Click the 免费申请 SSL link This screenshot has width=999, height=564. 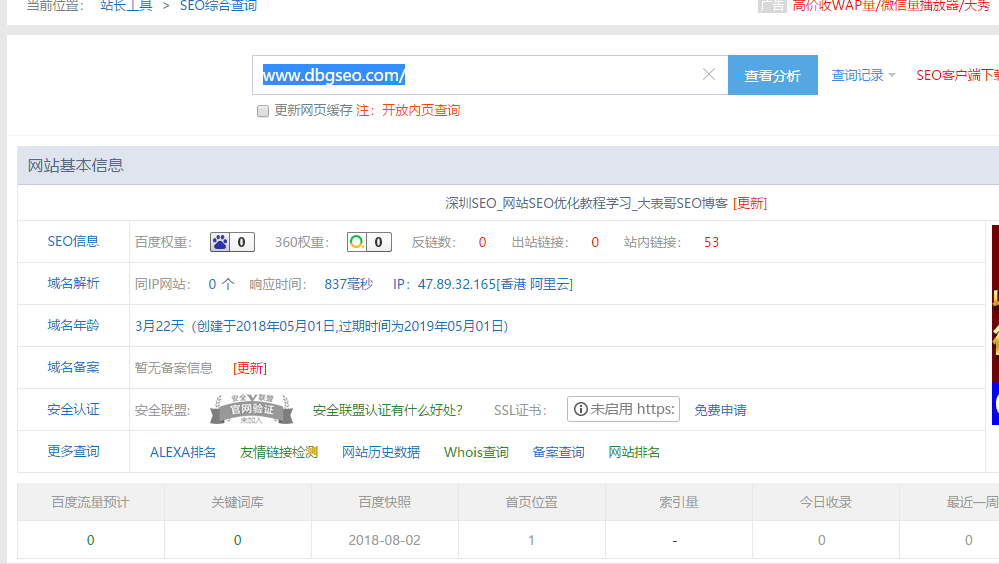pos(720,410)
